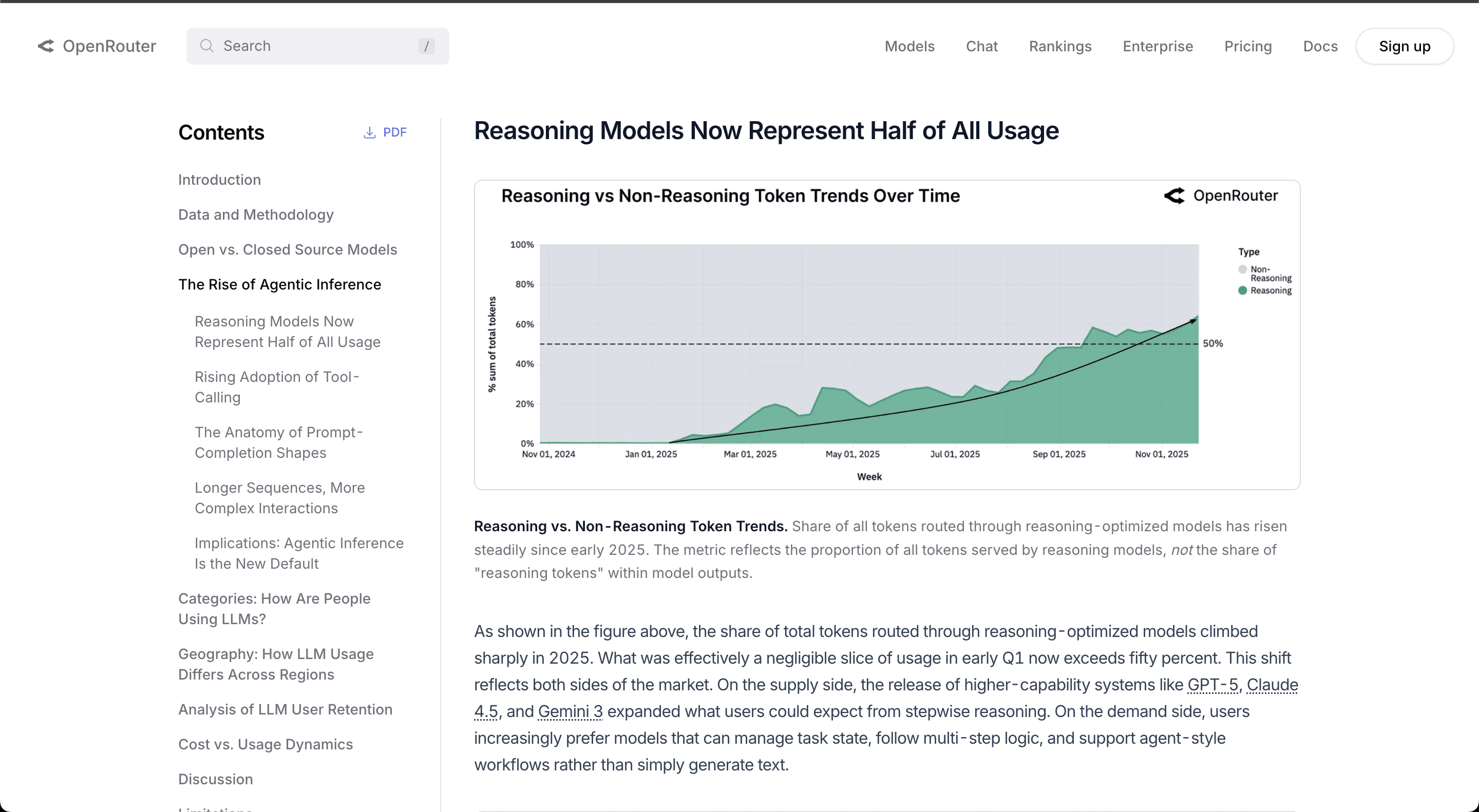Open Cost vs. Usage Dynamics section
The image size is (1479, 812).
click(266, 744)
